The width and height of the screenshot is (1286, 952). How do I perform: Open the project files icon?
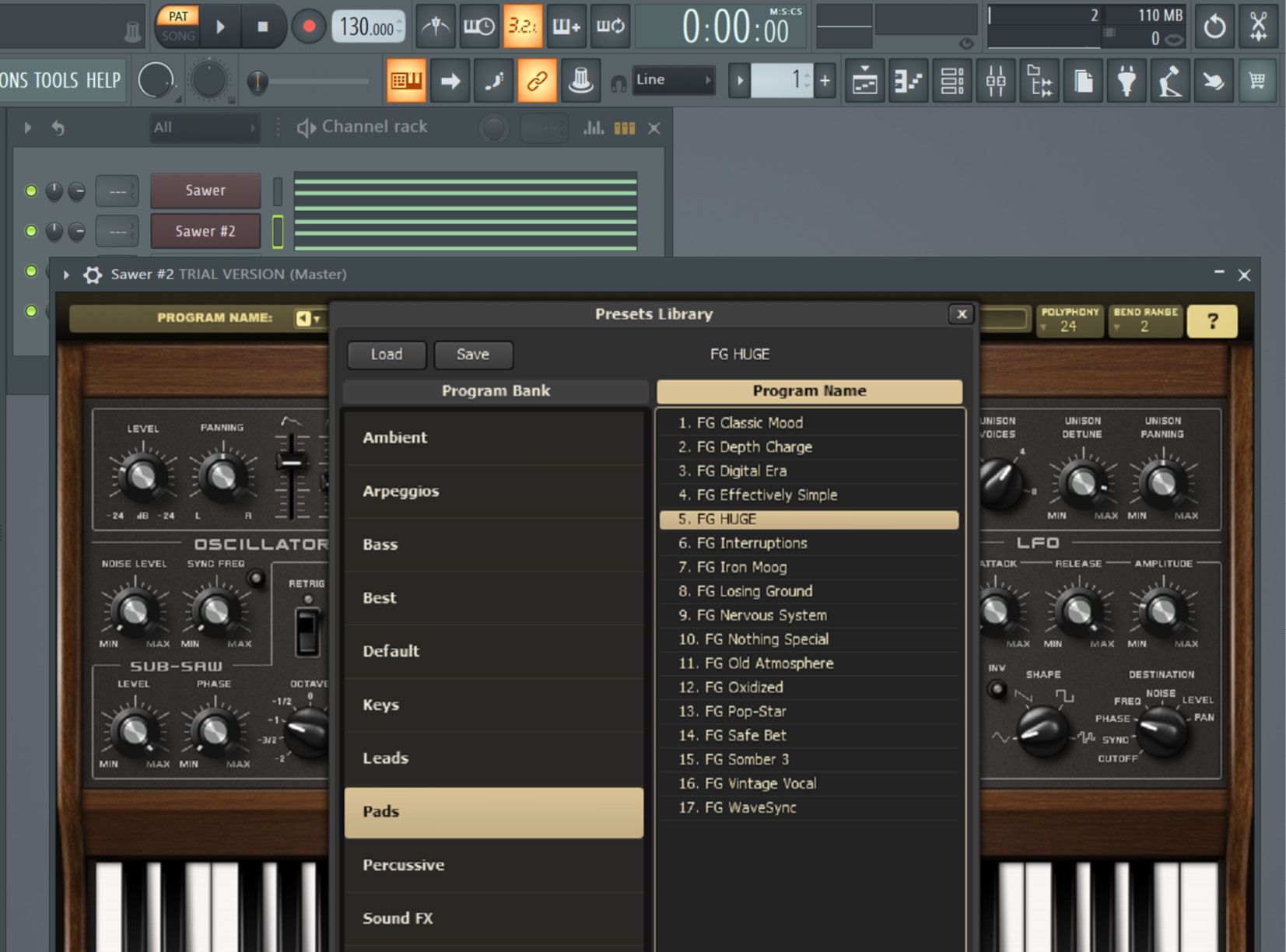1083,80
